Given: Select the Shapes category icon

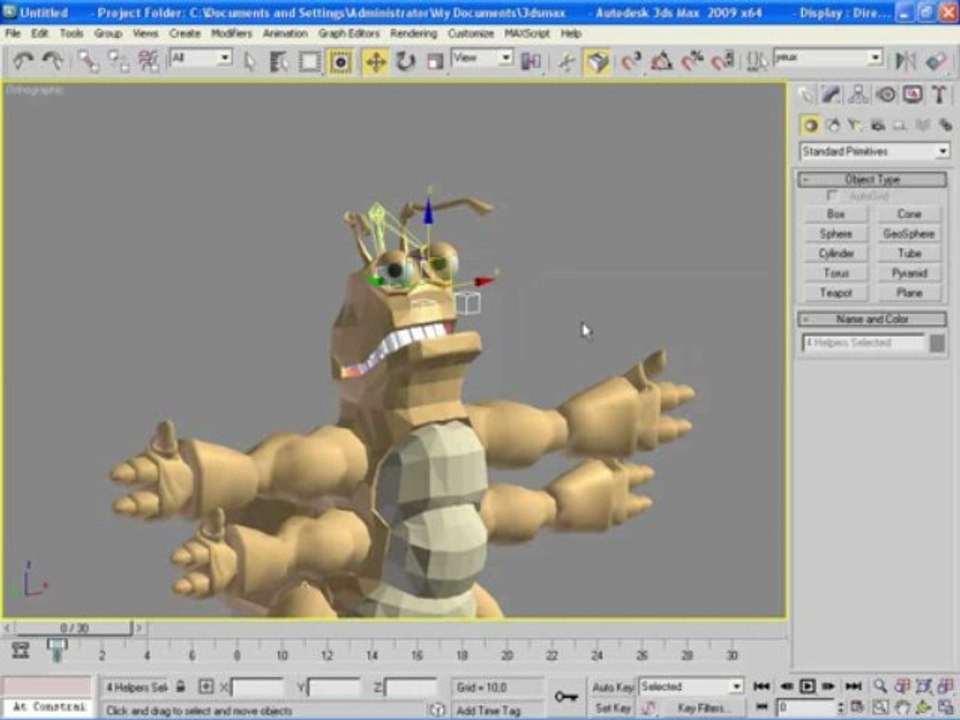Looking at the screenshot, I should pyautogui.click(x=833, y=126).
